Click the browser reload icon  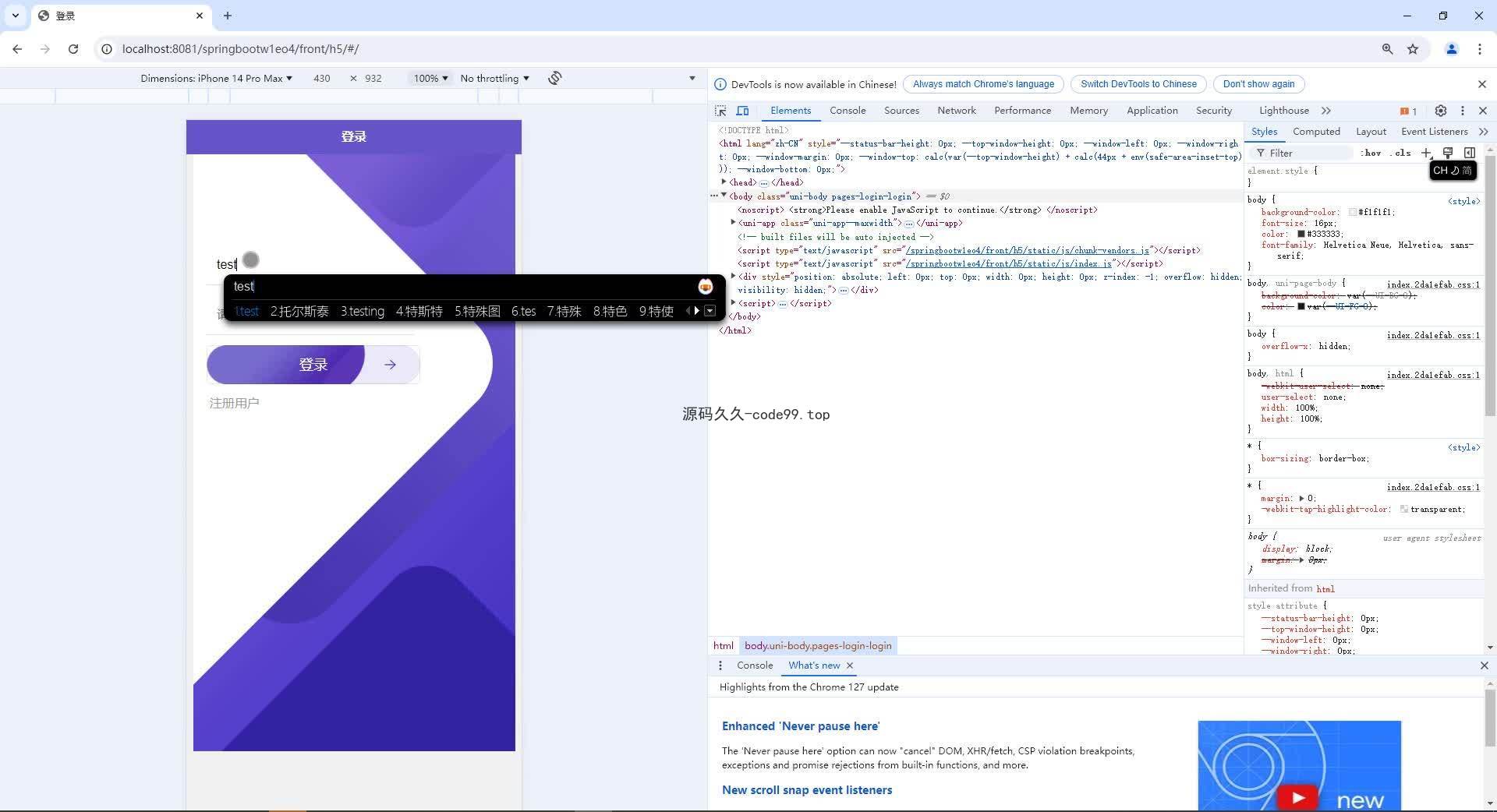click(x=73, y=48)
